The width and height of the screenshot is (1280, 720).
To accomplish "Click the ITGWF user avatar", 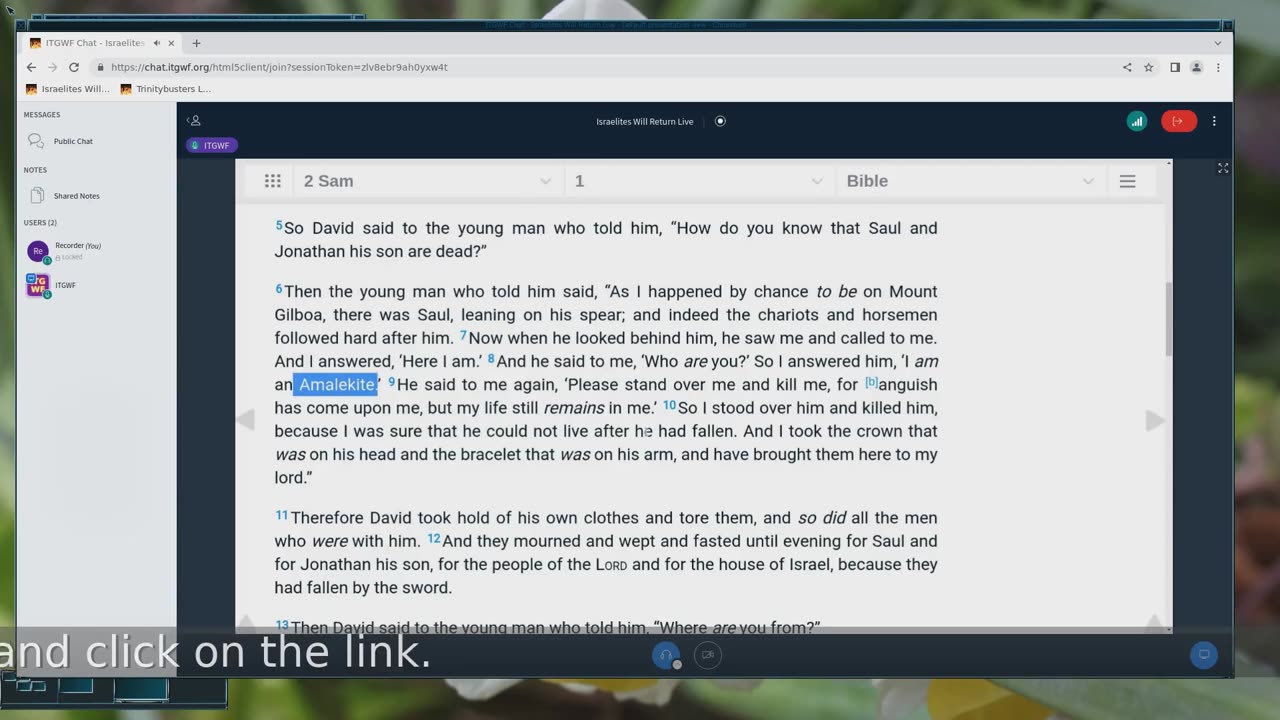I will tap(37, 285).
